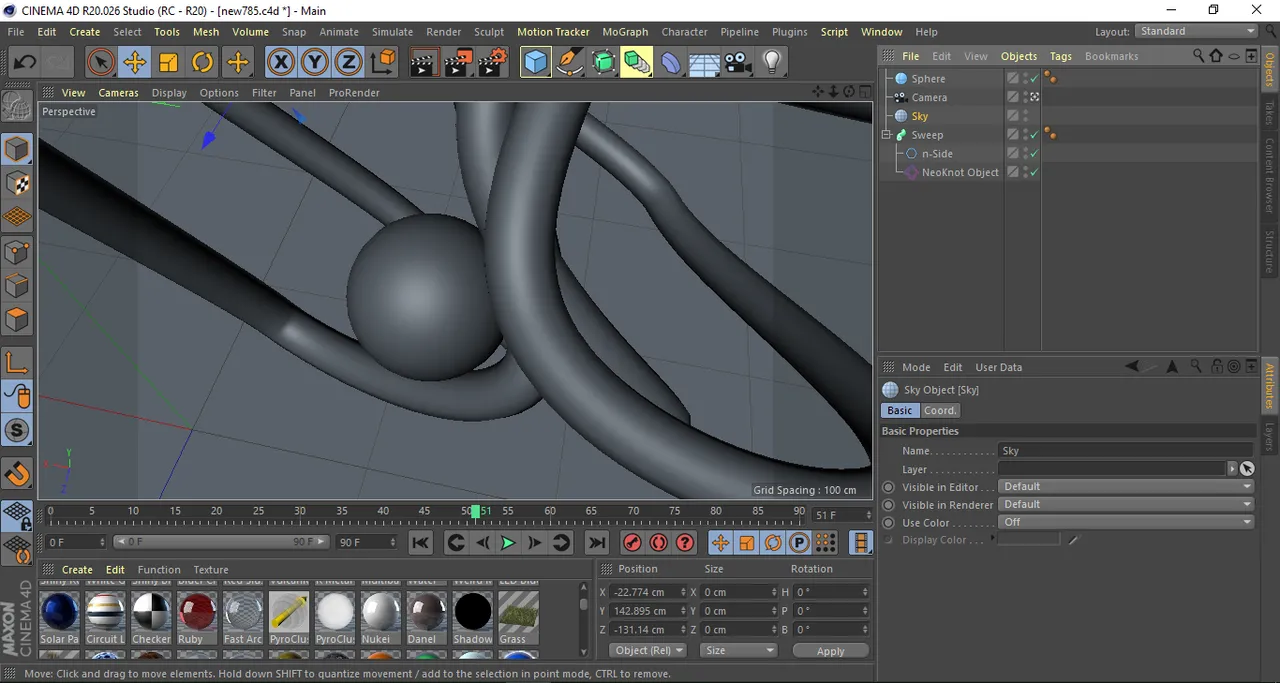Toggle Rotation keyframe recording icon
This screenshot has width=1280, height=683.
(x=773, y=543)
